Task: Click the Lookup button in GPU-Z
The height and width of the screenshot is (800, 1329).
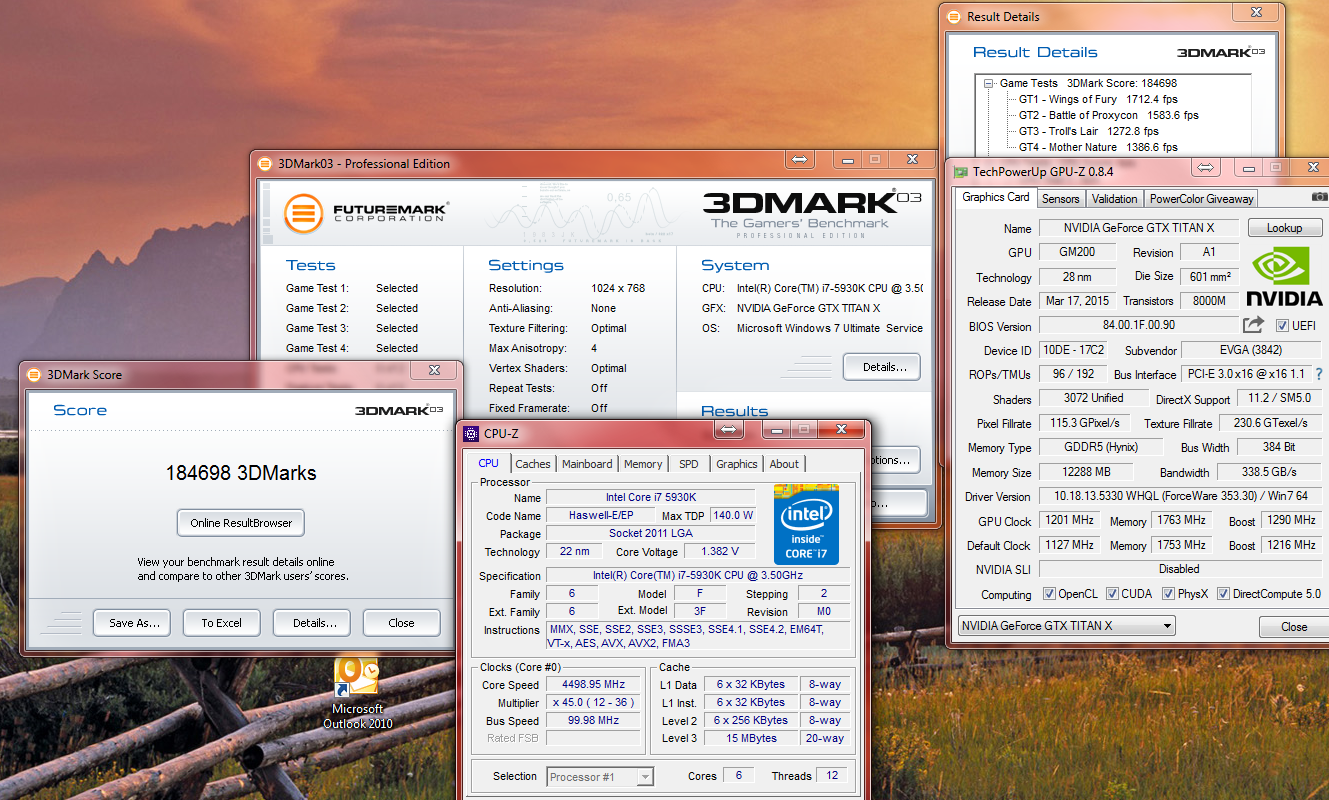Action: tap(1284, 228)
